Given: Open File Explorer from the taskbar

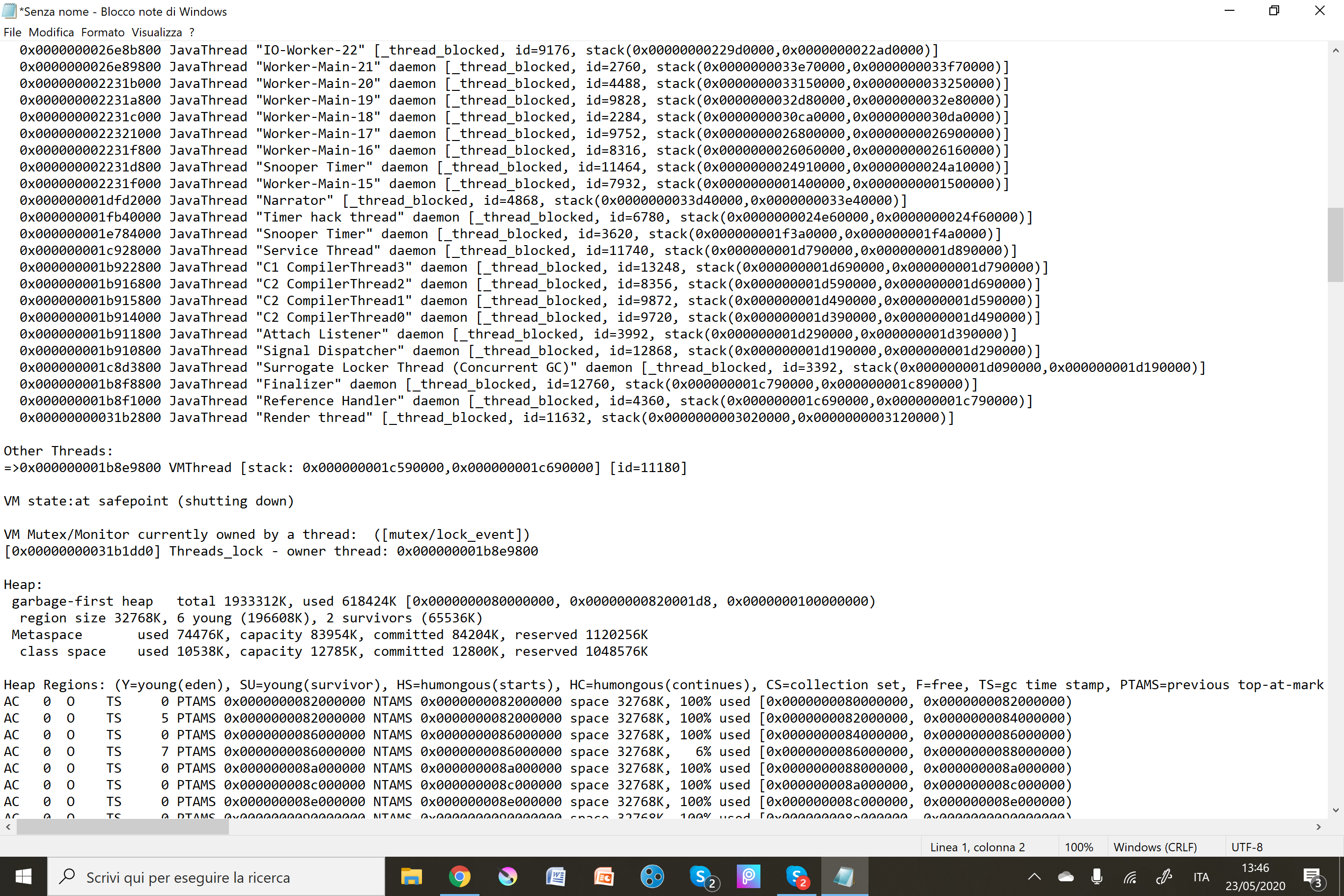Looking at the screenshot, I should [411, 876].
